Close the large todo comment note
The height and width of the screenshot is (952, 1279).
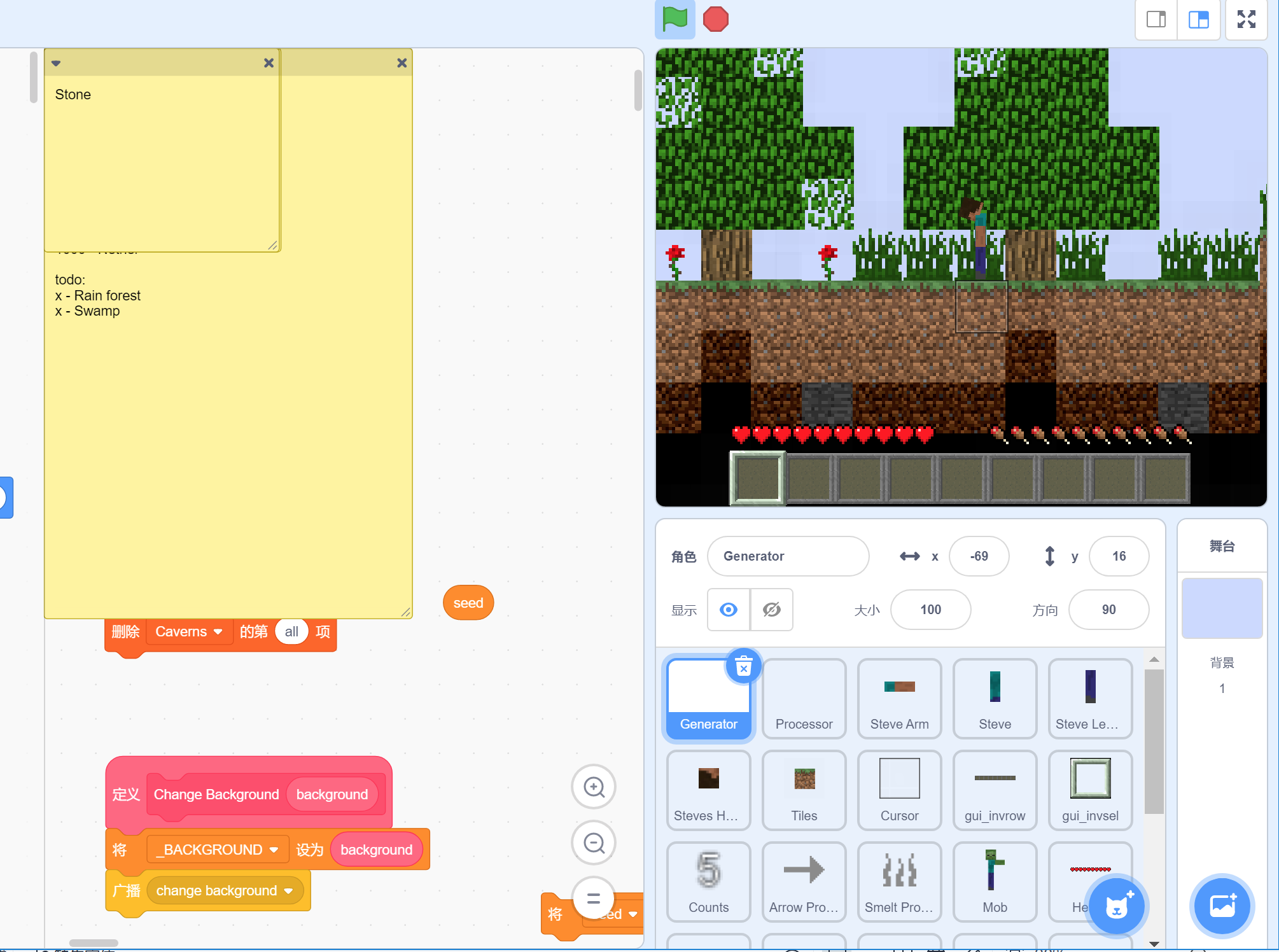coord(402,63)
